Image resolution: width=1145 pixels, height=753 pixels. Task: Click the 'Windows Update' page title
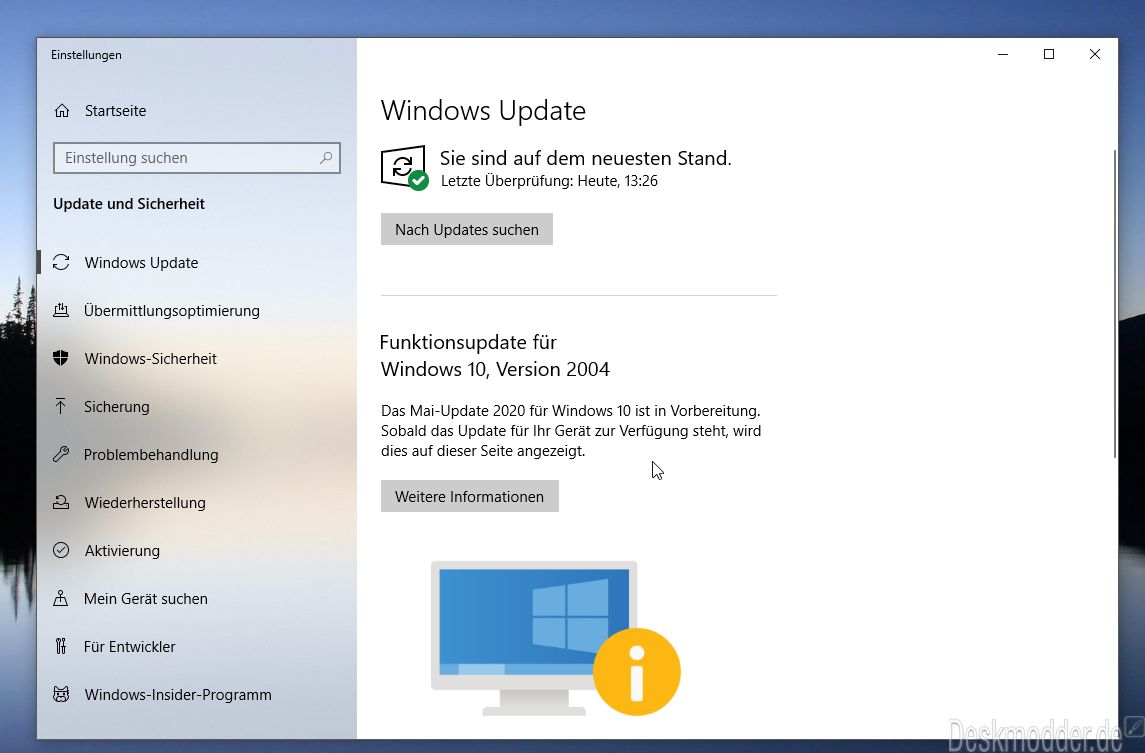pos(483,111)
